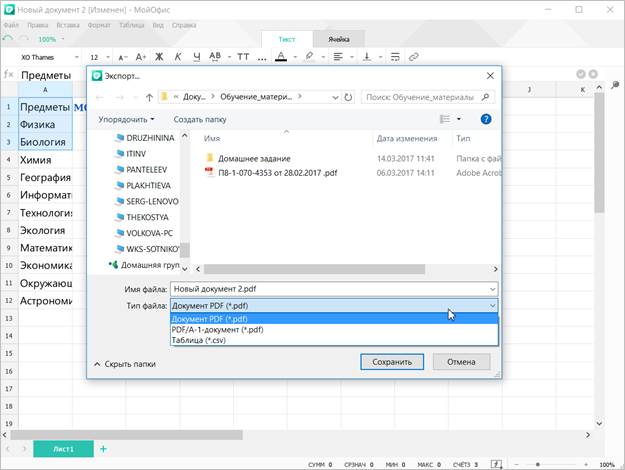Switch to the Ячейка tab
This screenshot has width=625, height=470.
pos(338,39)
